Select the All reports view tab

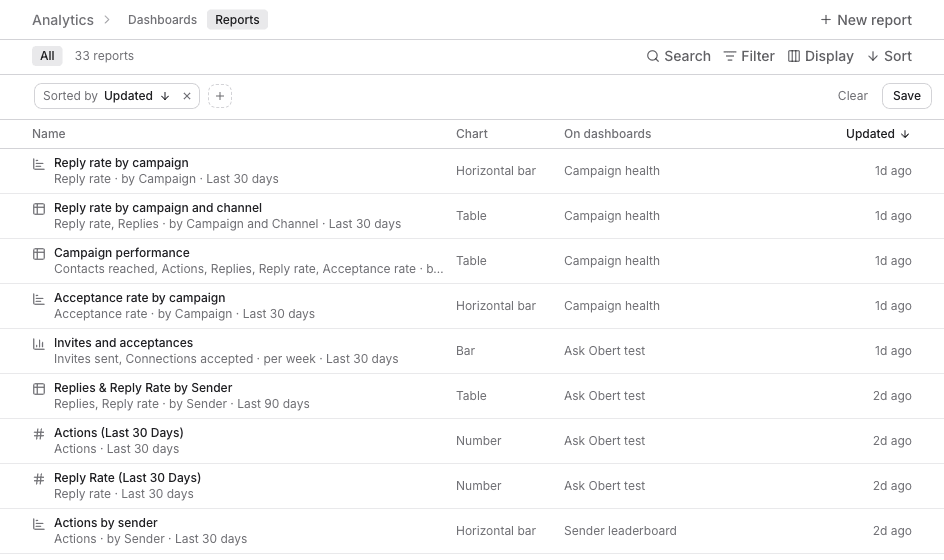47,56
